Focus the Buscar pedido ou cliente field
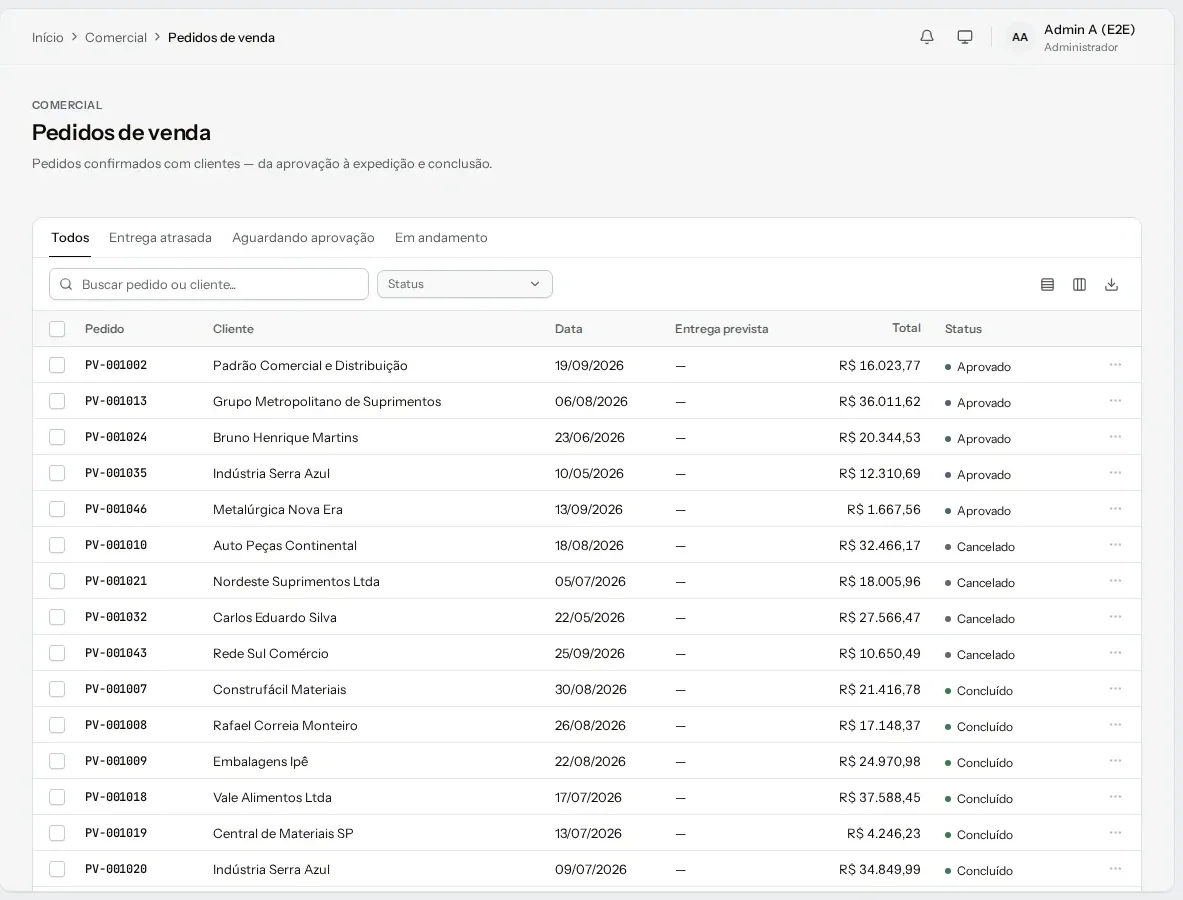Screen dimensions: 1183x900 tap(209, 284)
